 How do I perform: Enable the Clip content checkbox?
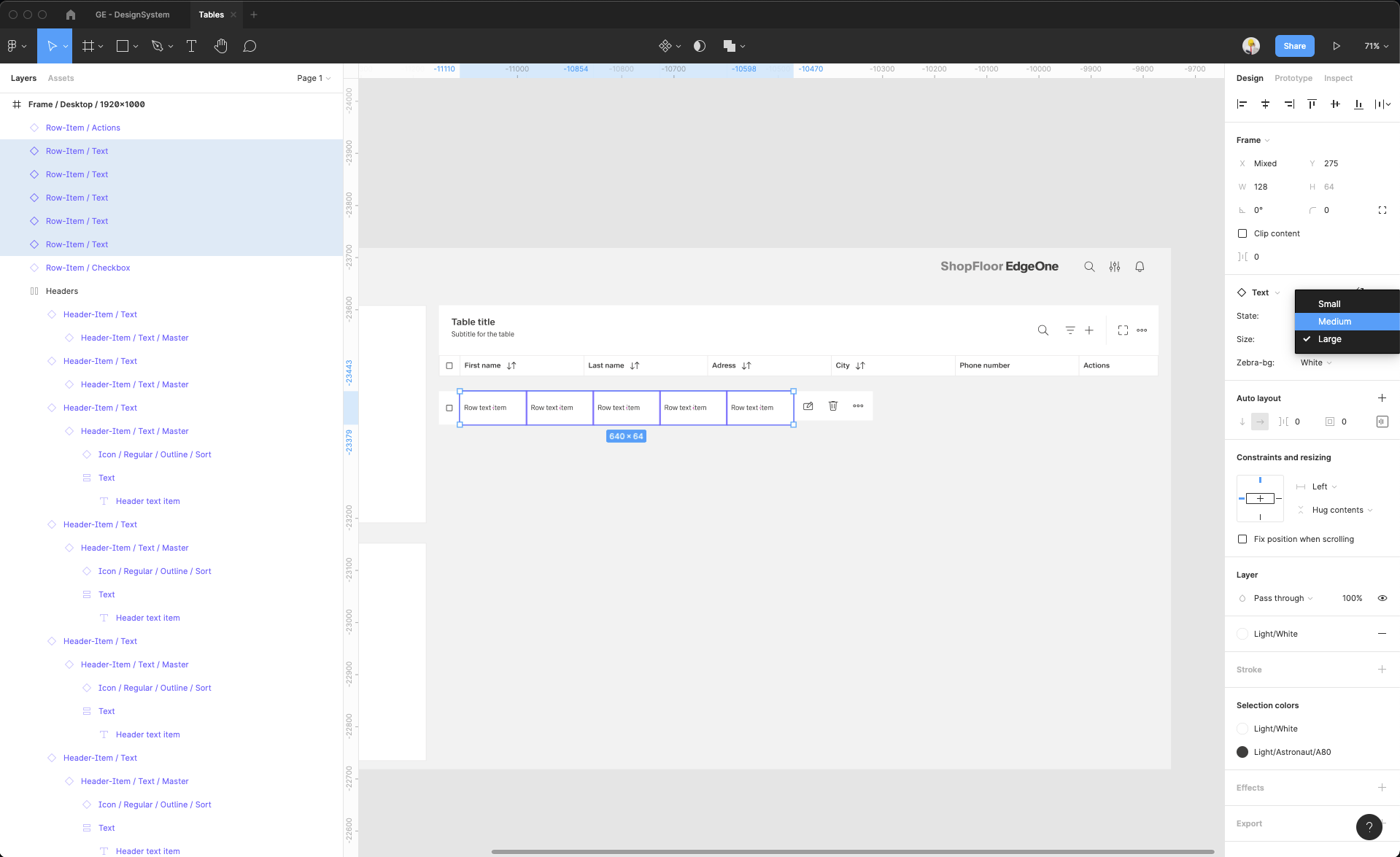click(1242, 233)
